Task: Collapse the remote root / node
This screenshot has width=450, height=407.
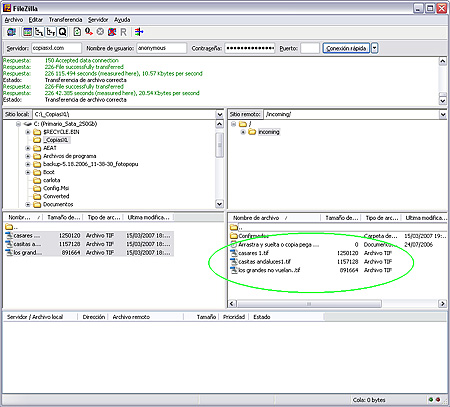Action: pos(234,124)
